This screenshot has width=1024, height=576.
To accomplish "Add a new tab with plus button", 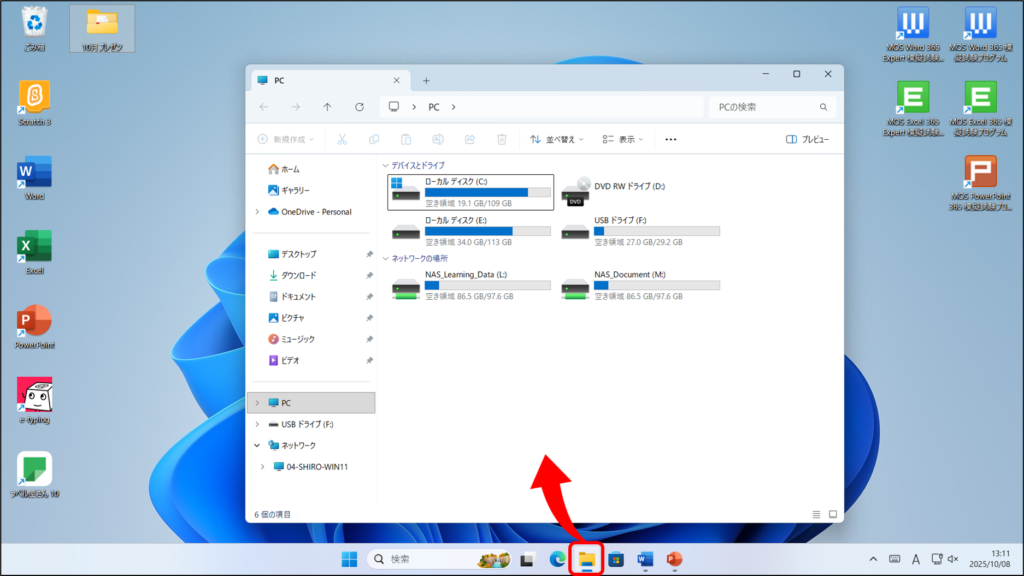I will tap(426, 80).
